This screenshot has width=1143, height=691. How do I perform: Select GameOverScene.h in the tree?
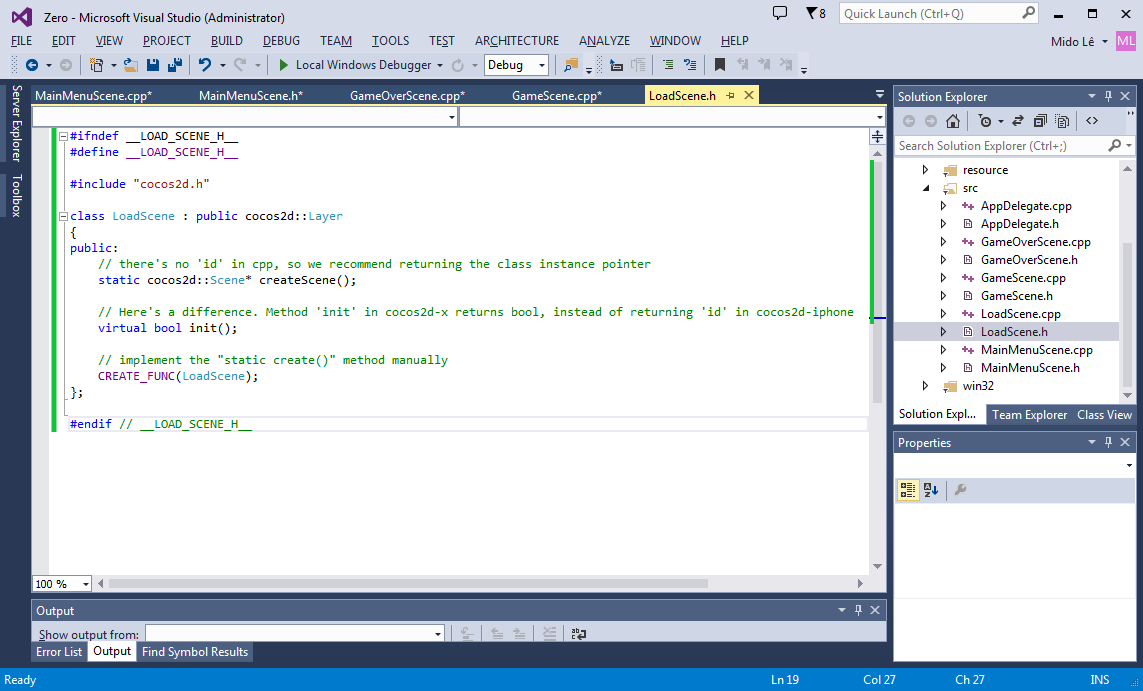(x=1029, y=259)
